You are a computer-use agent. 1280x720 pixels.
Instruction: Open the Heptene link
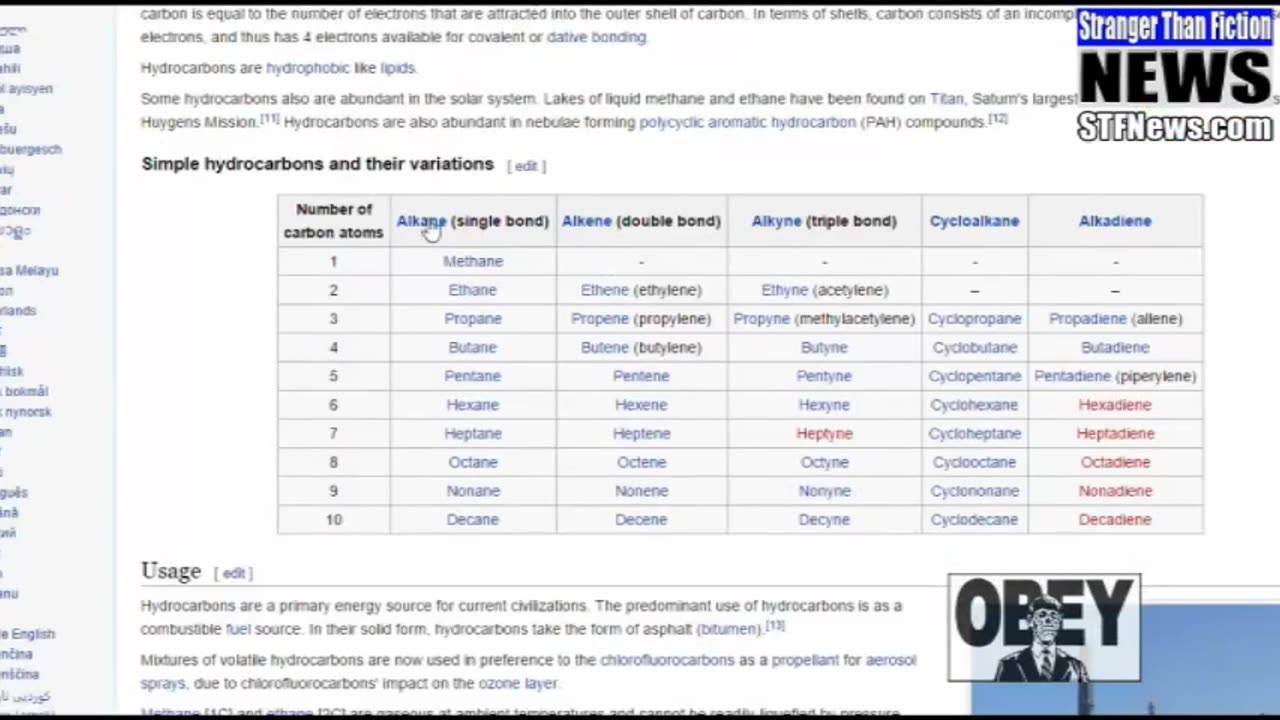click(x=641, y=434)
